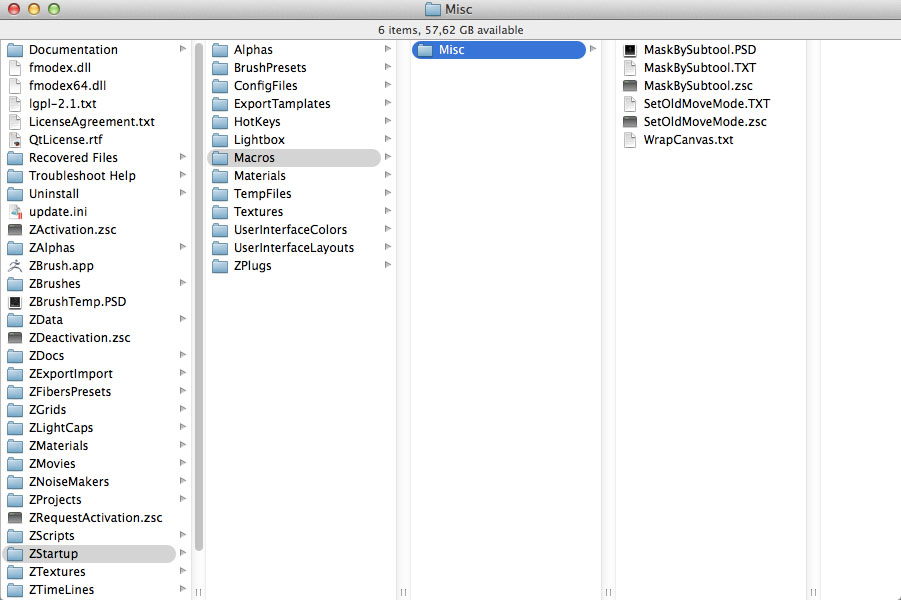Click the ZActivation.zsc file icon
Image resolution: width=901 pixels, height=600 pixels.
click(x=15, y=230)
